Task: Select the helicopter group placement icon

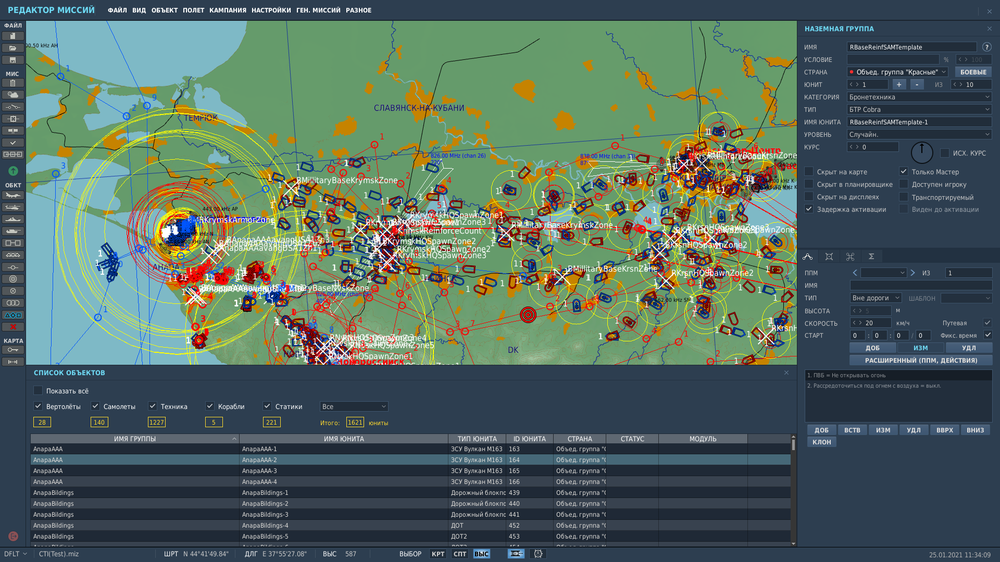Action: [x=13, y=209]
